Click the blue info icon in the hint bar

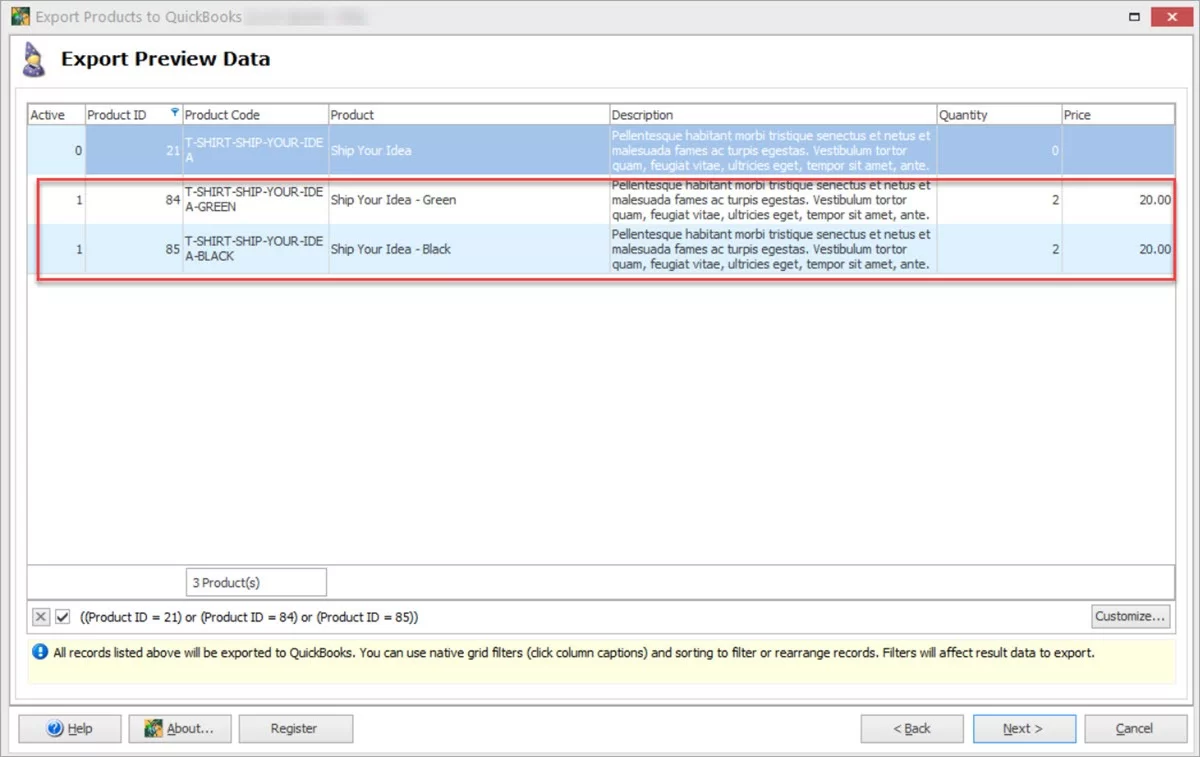pyautogui.click(x=40, y=653)
